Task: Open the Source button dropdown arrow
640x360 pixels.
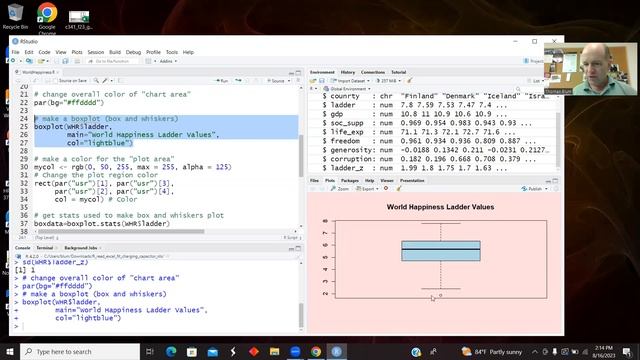Action: pos(289,81)
